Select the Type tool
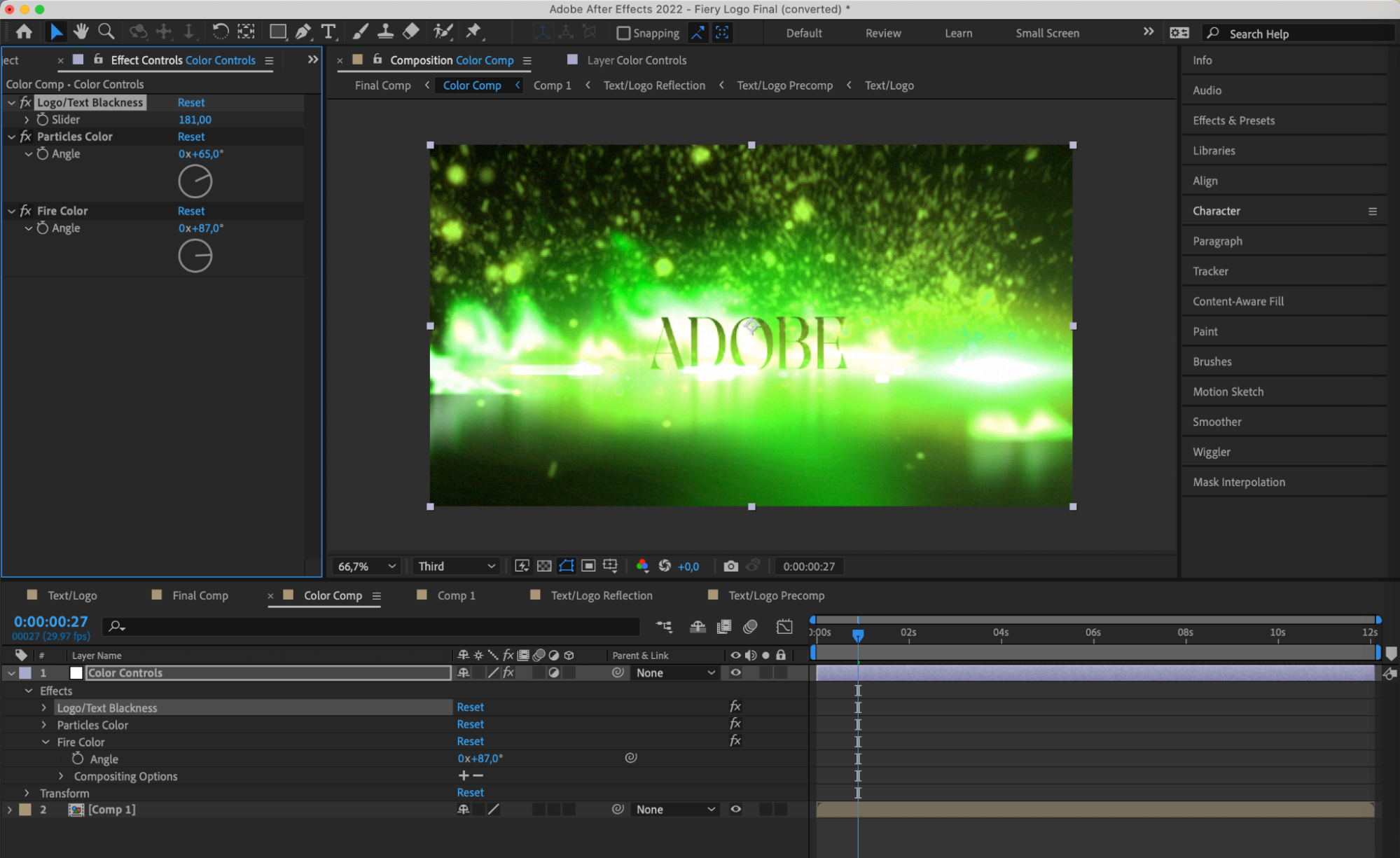Viewport: 1400px width, 858px height. (328, 32)
